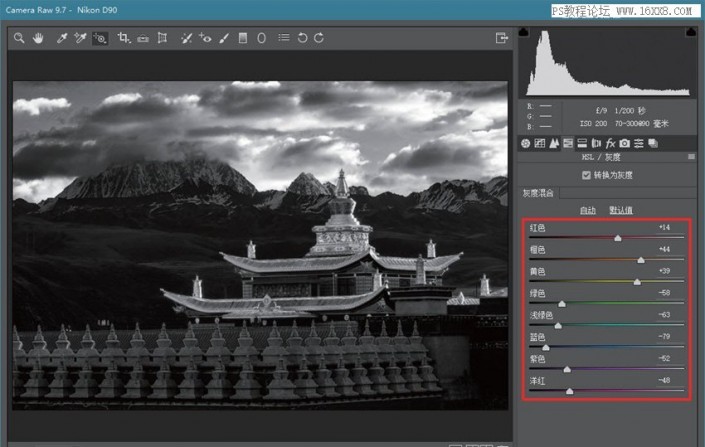
Task: Click the 洋红 slider handle
Action: pyautogui.click(x=570, y=391)
